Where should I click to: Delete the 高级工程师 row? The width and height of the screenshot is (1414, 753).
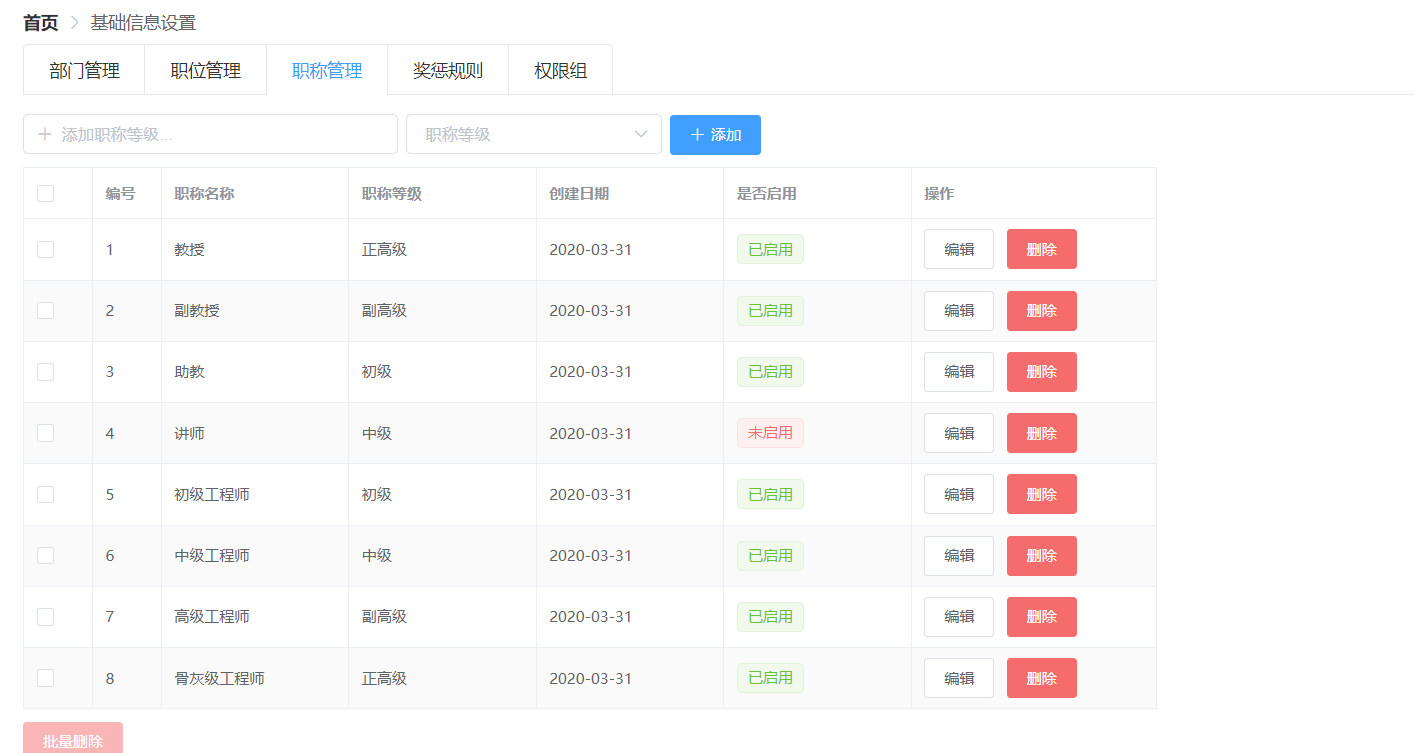point(1042,616)
